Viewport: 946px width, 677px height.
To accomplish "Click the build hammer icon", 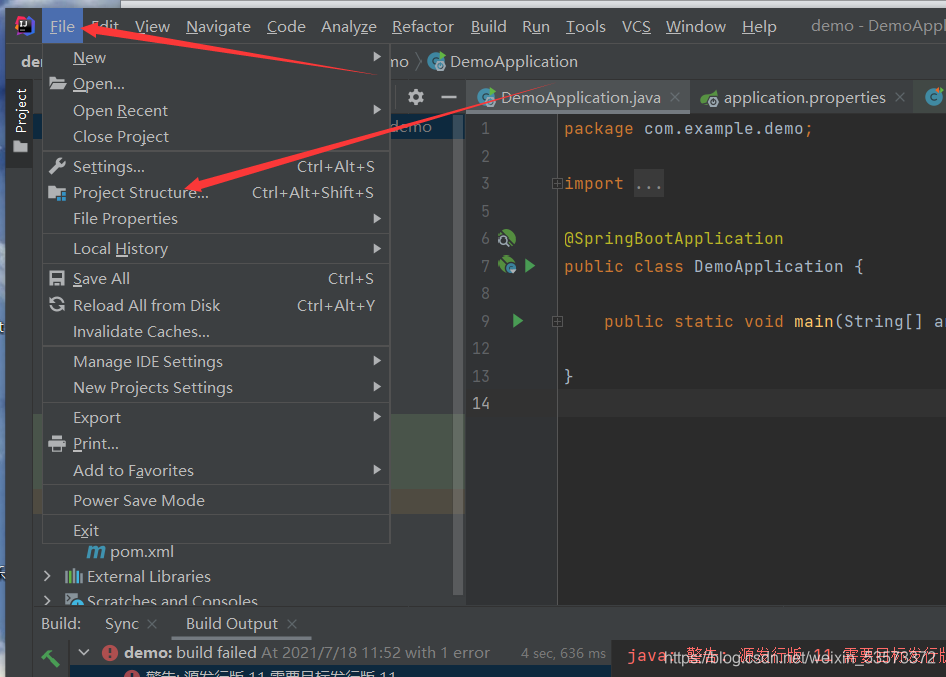I will (x=50, y=657).
